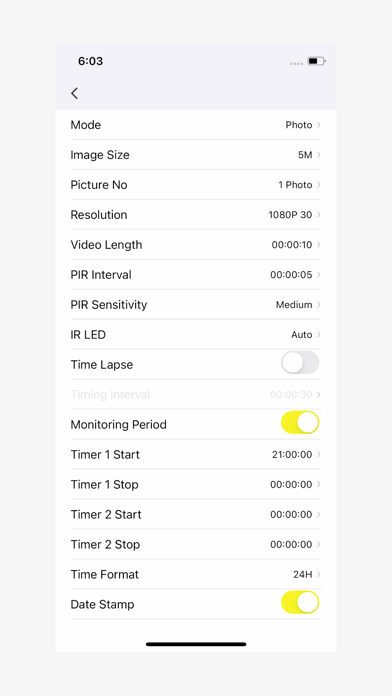Tap the battery status icon
The image size is (392, 696).
coord(317,61)
